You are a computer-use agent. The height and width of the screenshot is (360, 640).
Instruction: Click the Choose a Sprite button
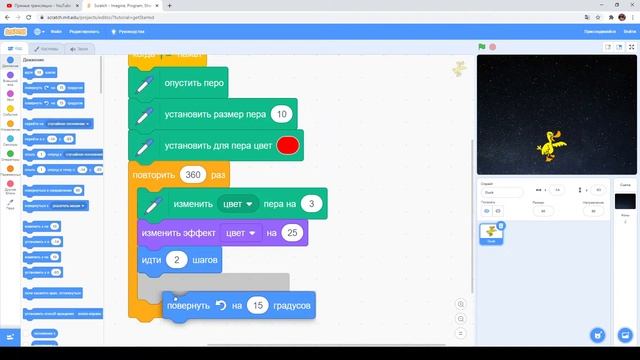pyautogui.click(x=598, y=336)
